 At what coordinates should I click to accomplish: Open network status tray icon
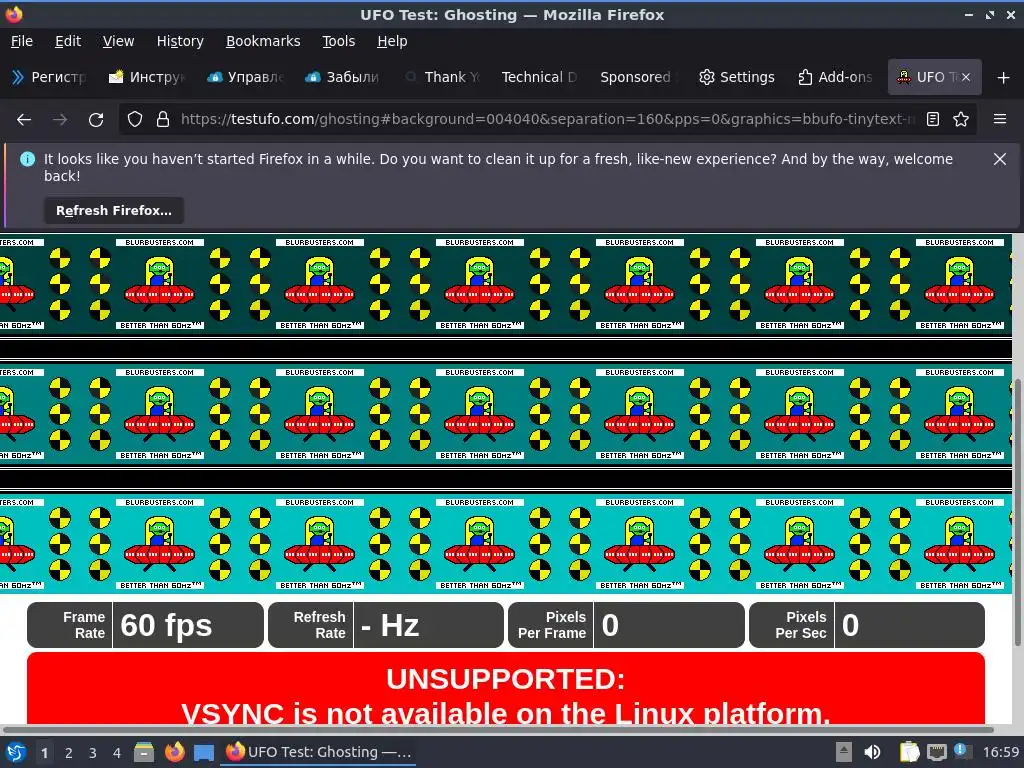tap(936, 752)
